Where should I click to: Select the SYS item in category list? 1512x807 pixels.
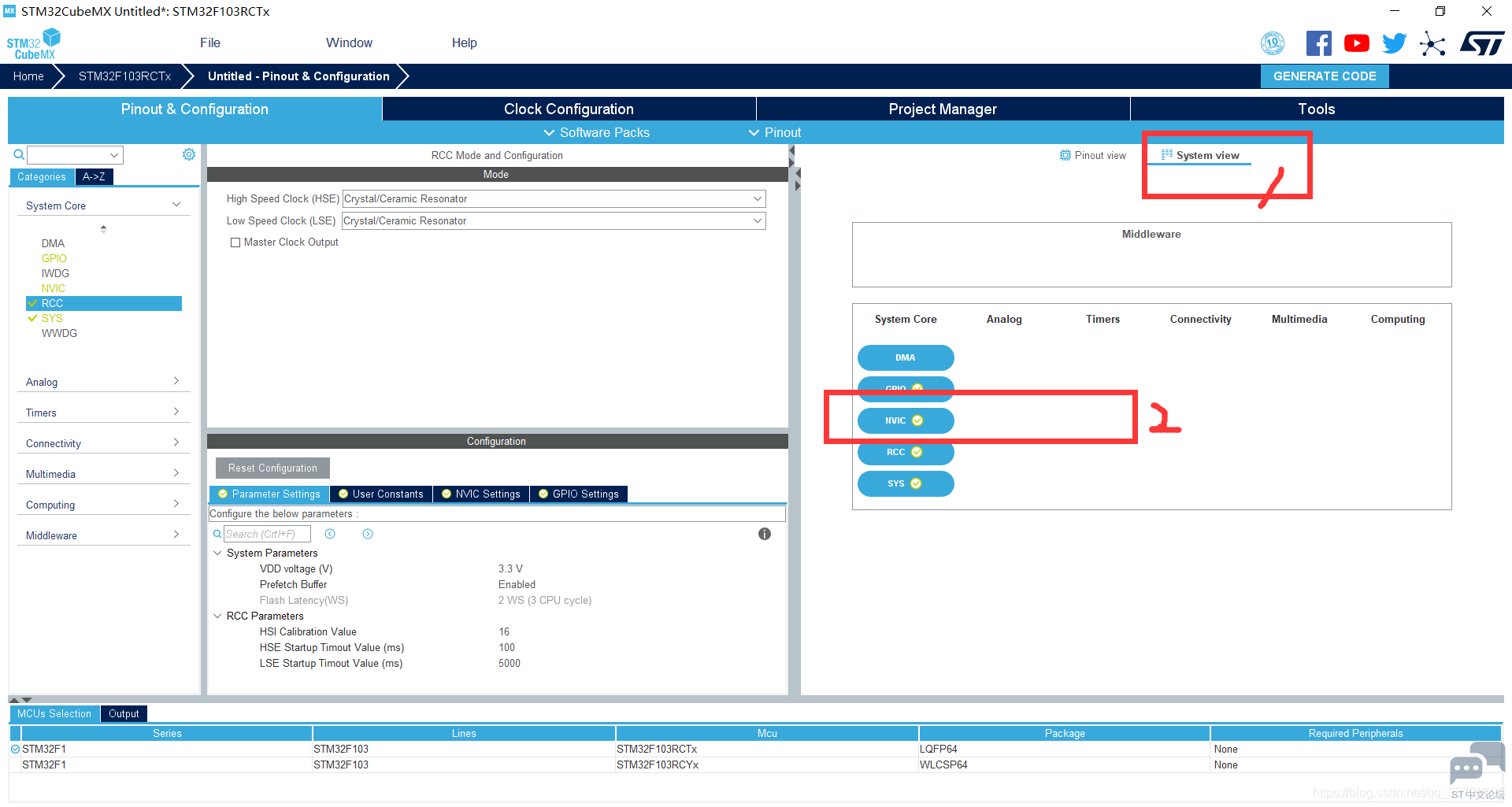52,318
